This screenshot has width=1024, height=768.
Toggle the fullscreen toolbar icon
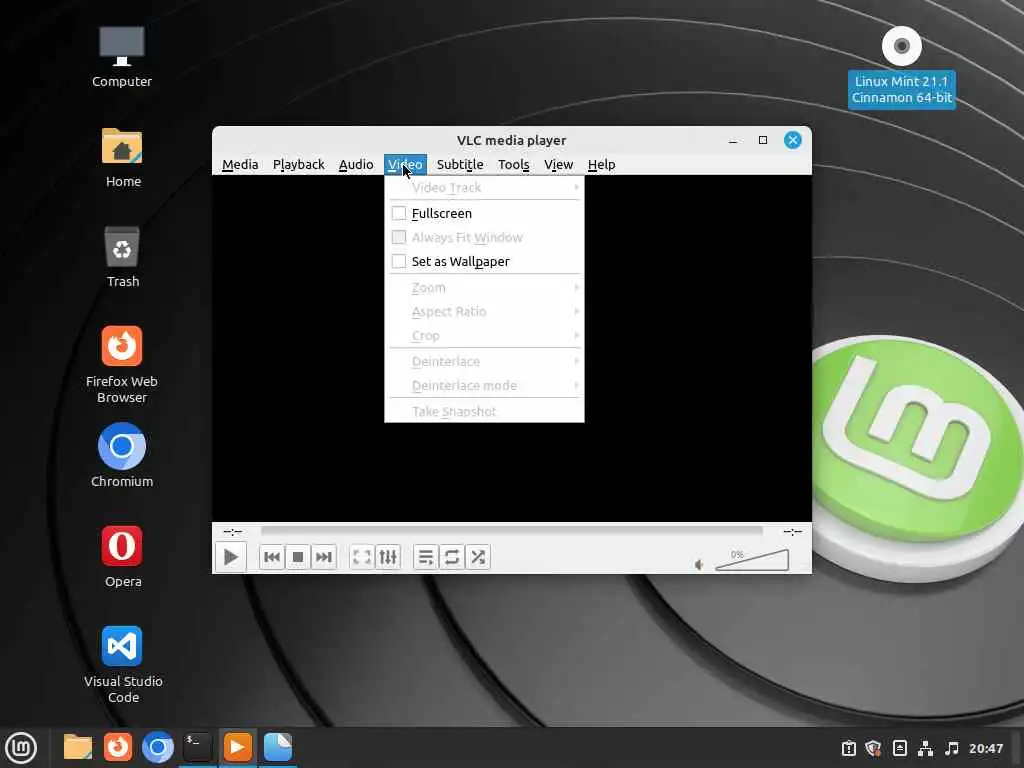pyautogui.click(x=362, y=557)
